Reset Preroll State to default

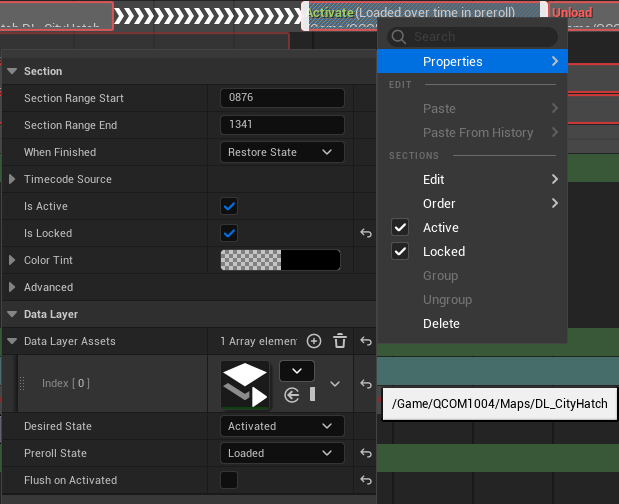point(366,453)
